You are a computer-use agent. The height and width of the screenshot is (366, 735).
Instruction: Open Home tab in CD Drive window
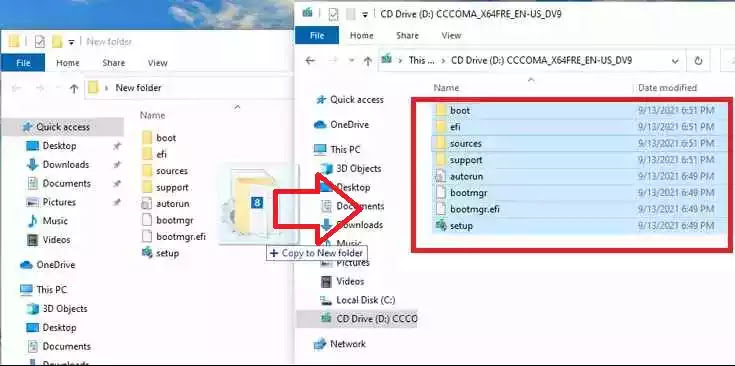click(x=362, y=35)
